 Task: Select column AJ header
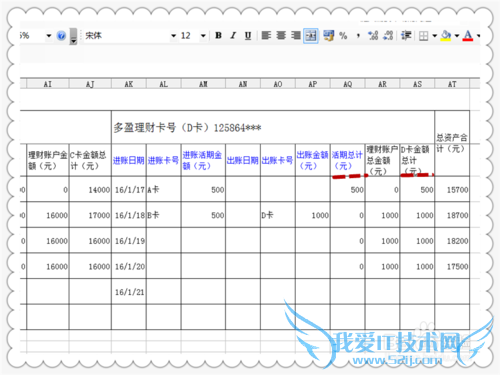pos(90,84)
